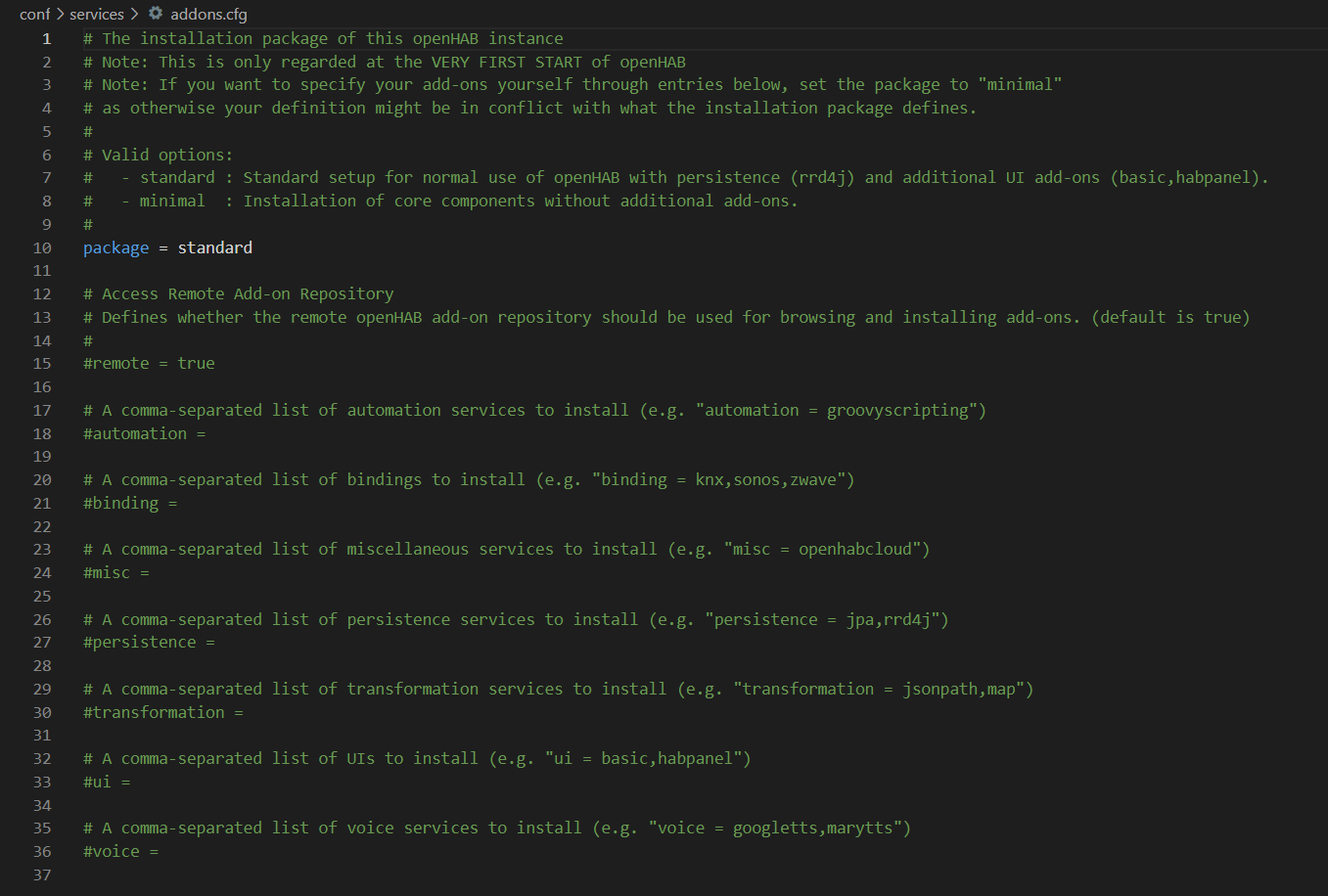The height and width of the screenshot is (896, 1328).
Task: Select line number 1 in the gutter
Action: [x=46, y=39]
